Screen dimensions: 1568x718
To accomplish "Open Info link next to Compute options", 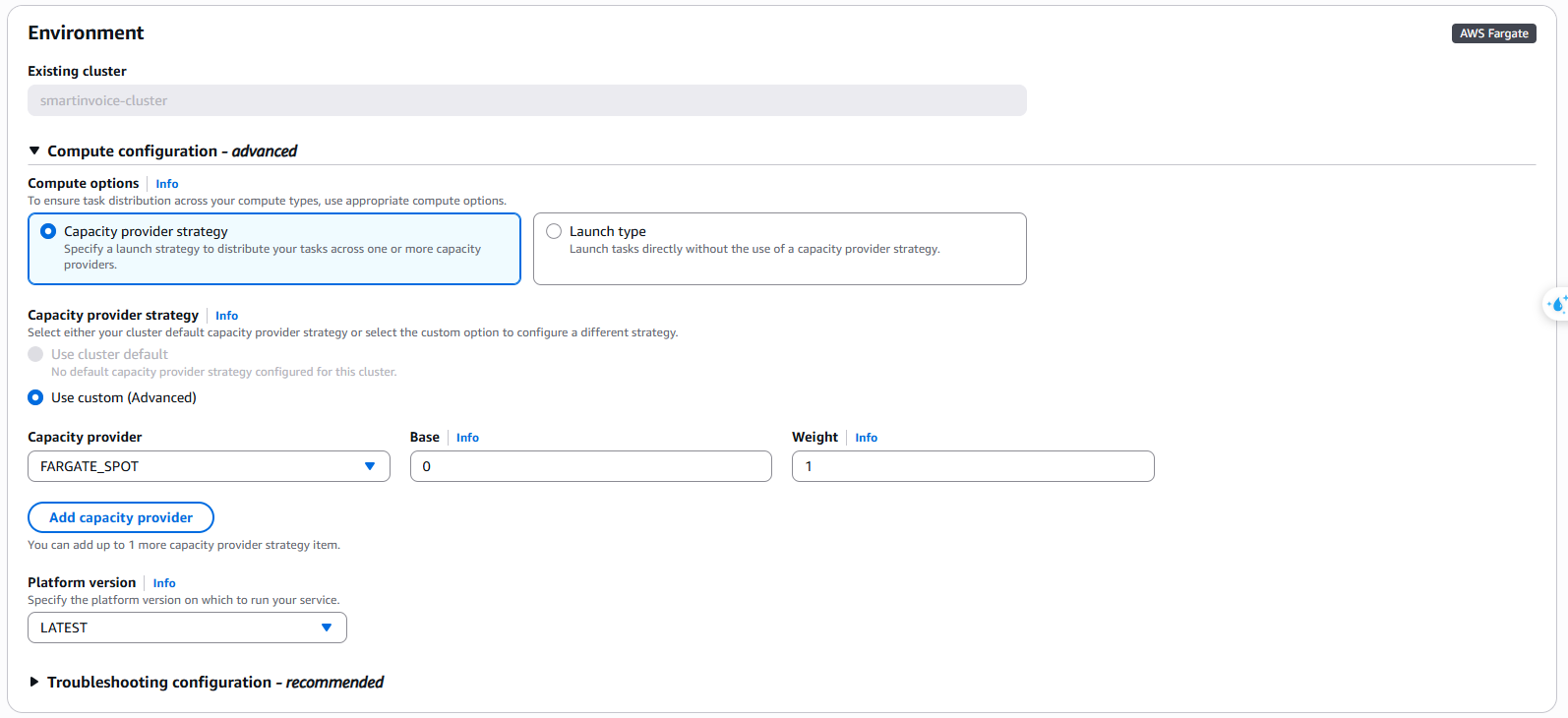I will point(167,184).
